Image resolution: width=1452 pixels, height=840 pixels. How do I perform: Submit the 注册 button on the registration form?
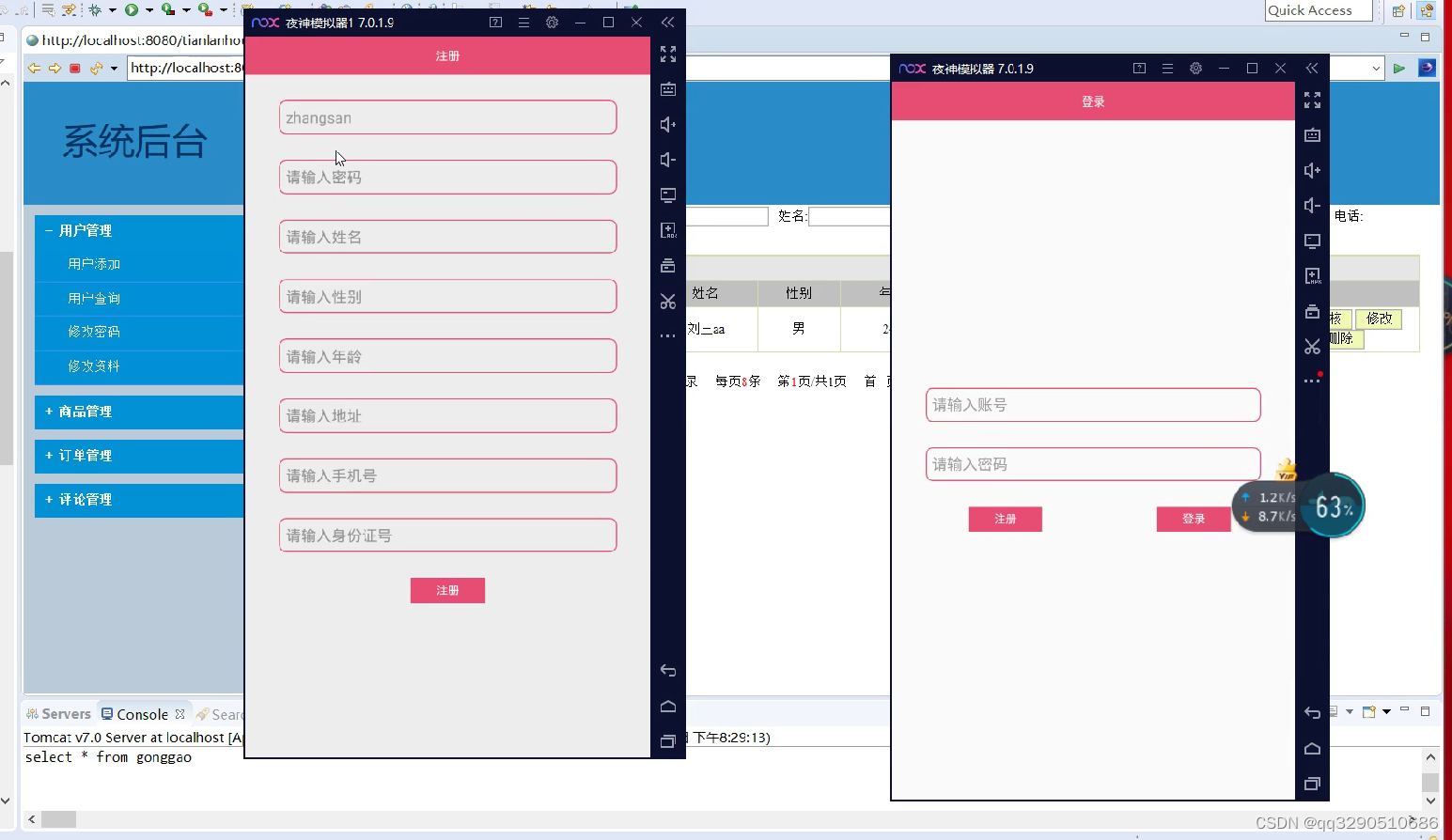tap(447, 590)
